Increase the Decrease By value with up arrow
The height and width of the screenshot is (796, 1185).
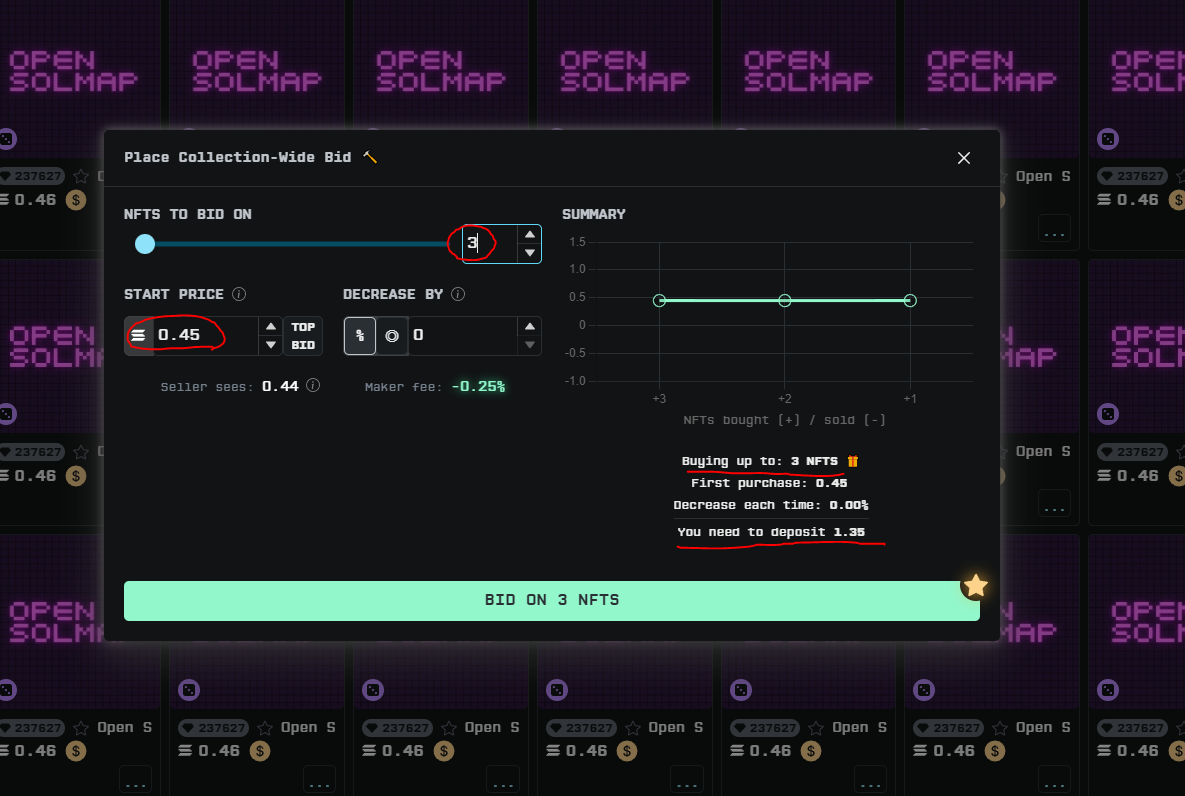[x=530, y=327]
